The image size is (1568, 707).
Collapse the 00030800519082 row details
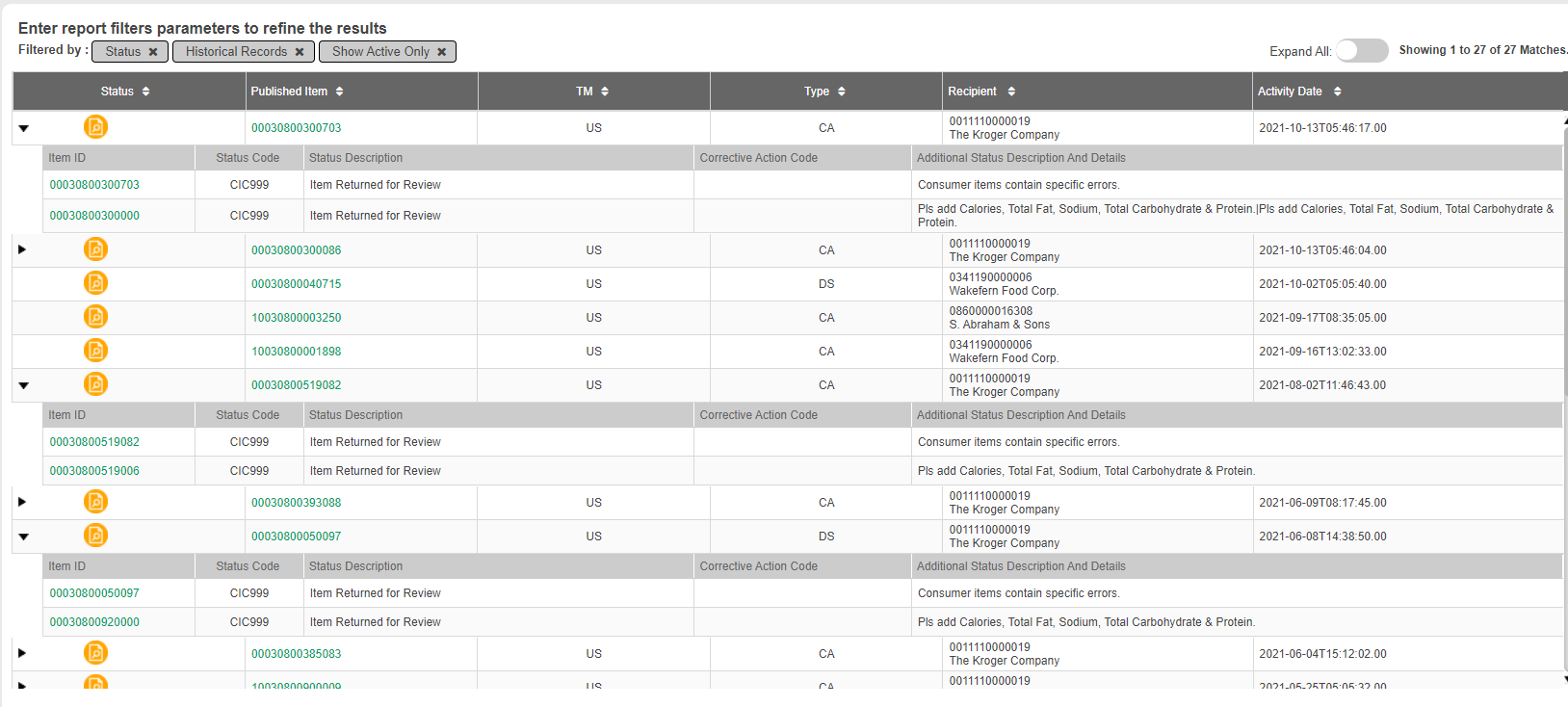click(24, 385)
